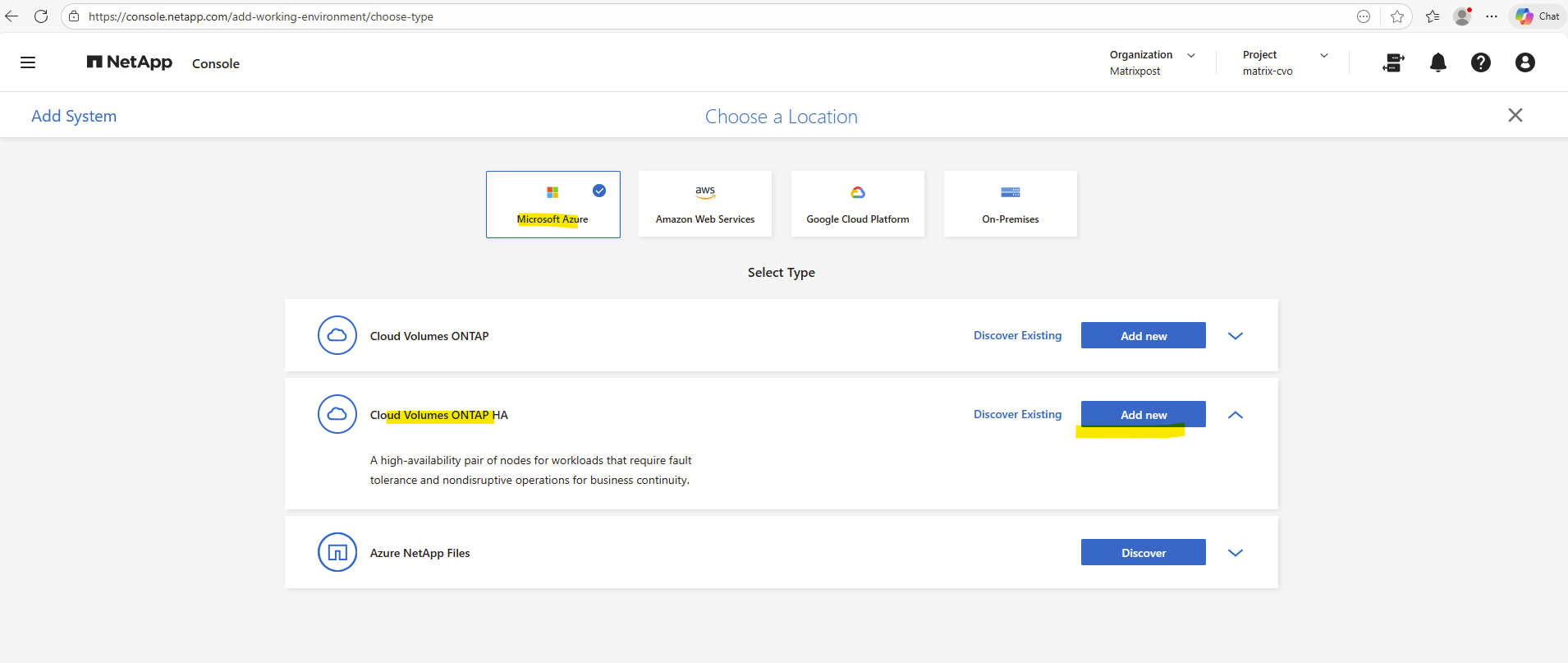Open the help question mark icon

point(1480,62)
